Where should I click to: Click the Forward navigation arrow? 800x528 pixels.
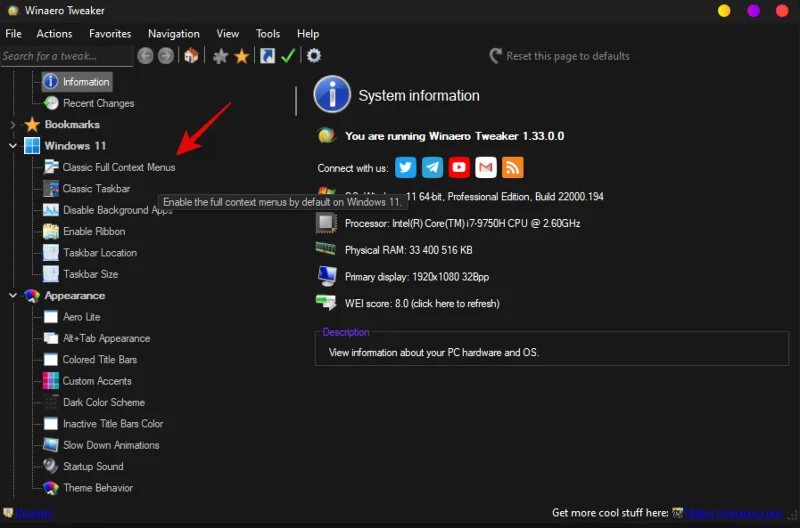click(165, 56)
